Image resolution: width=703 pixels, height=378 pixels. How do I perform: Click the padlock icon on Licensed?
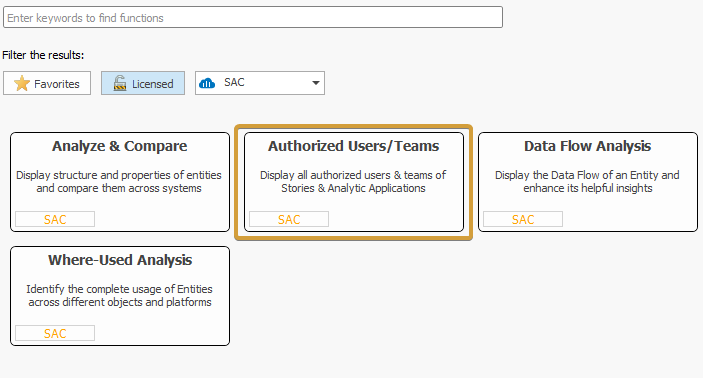pos(120,83)
